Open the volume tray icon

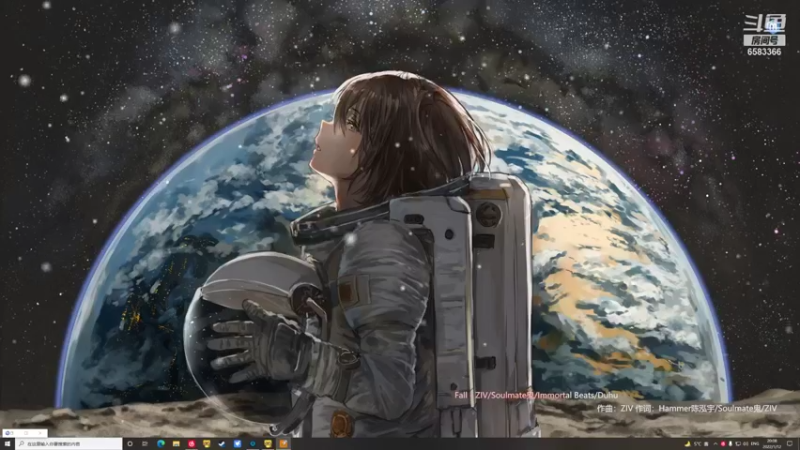(745, 444)
